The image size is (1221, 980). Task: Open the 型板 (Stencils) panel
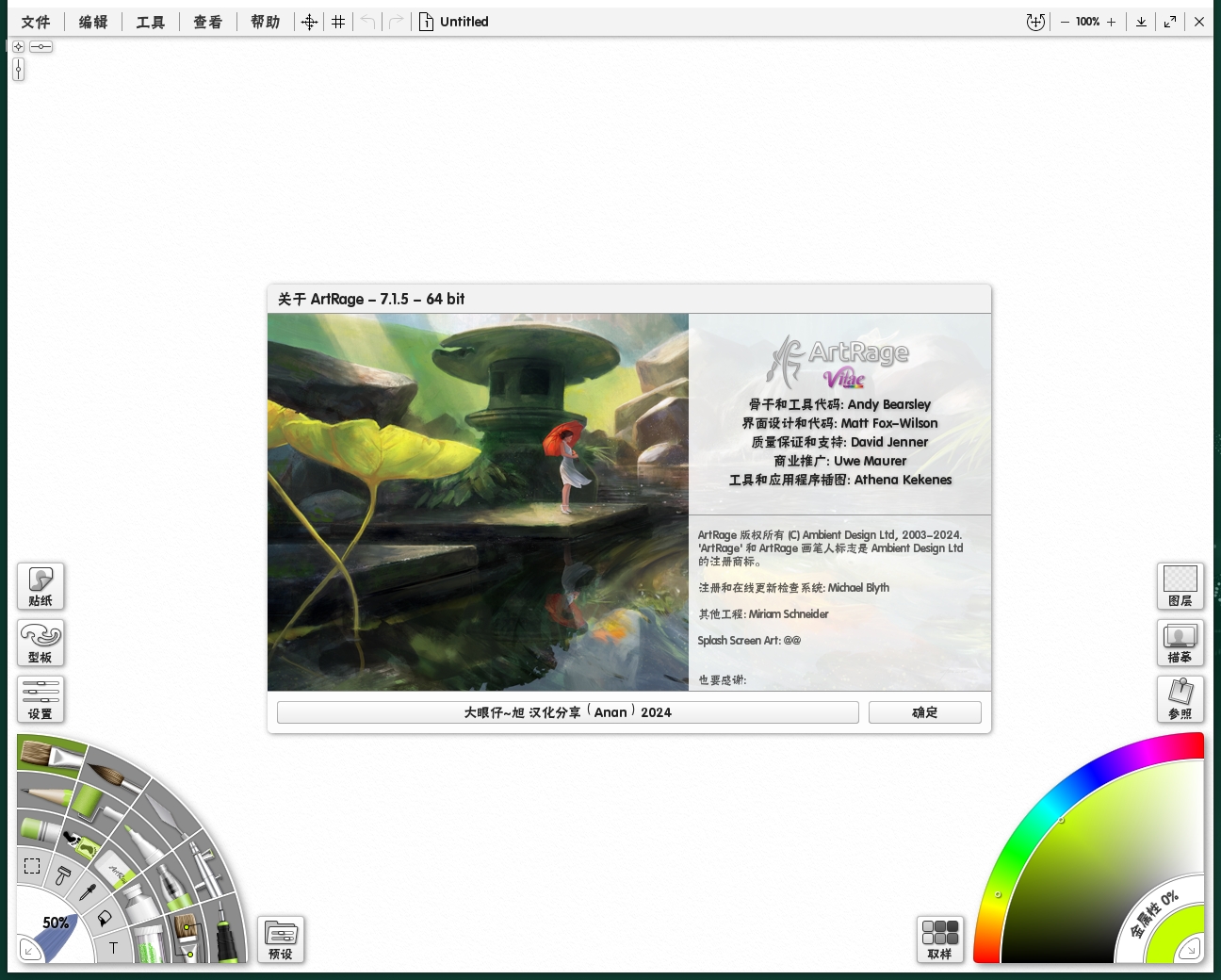coord(41,643)
